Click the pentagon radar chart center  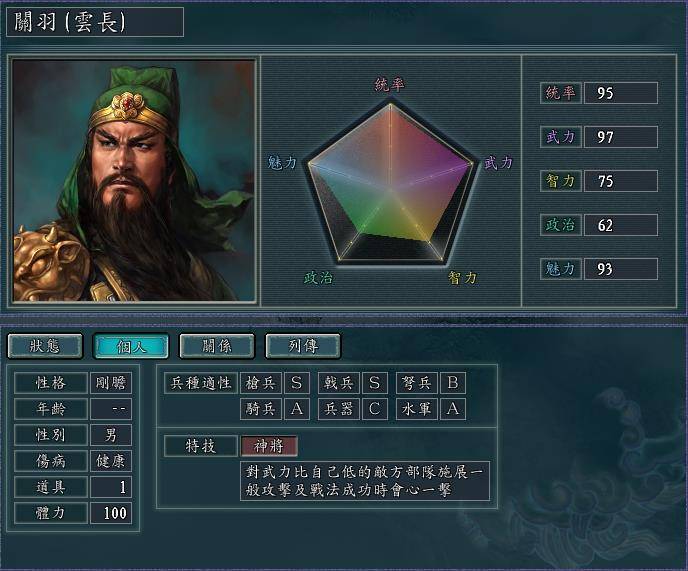390,189
